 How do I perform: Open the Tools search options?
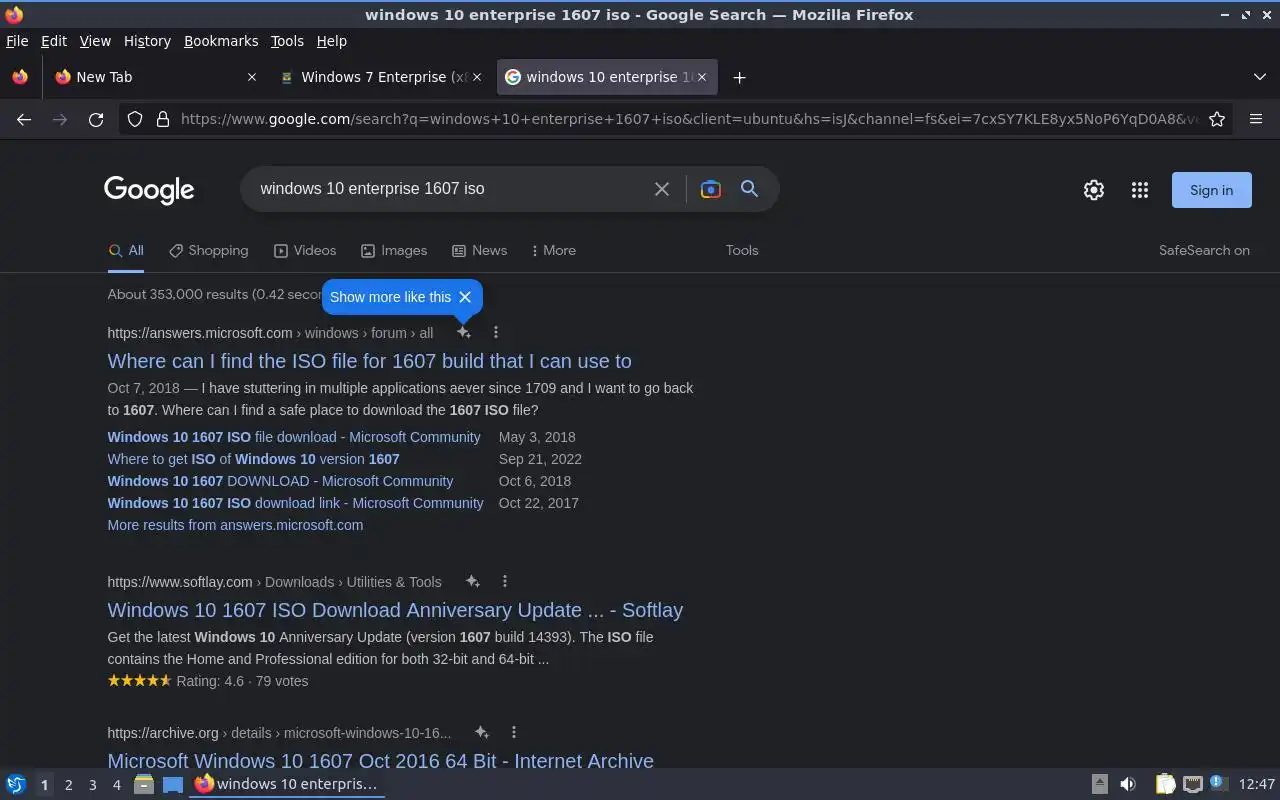pos(742,251)
